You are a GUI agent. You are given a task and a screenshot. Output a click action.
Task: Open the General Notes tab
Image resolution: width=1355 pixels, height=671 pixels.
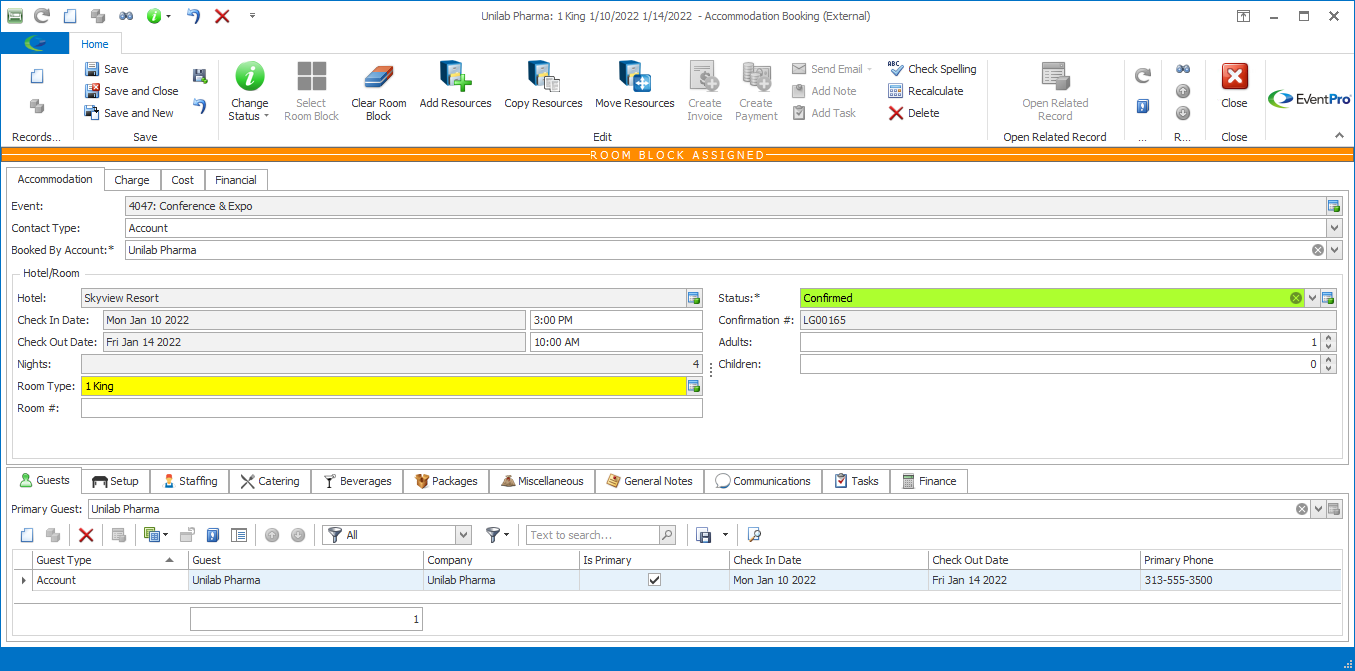(649, 481)
